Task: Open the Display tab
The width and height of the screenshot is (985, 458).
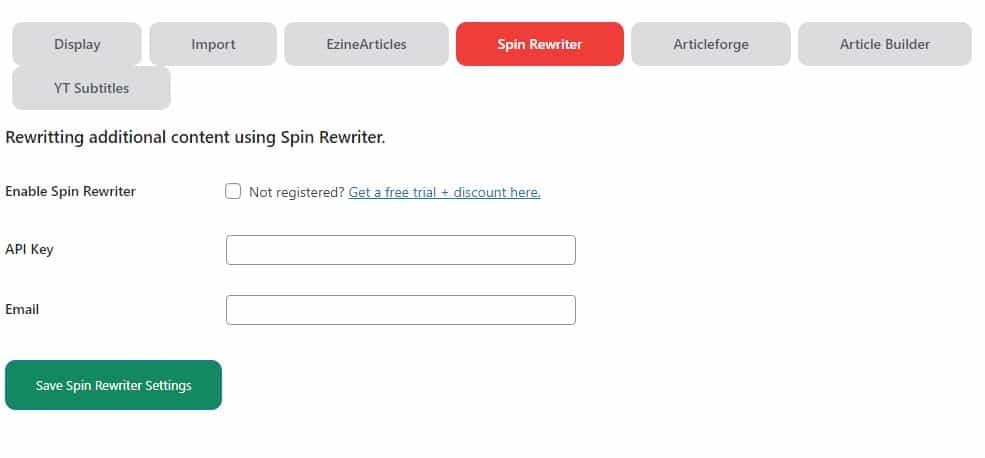Action: 77,44
